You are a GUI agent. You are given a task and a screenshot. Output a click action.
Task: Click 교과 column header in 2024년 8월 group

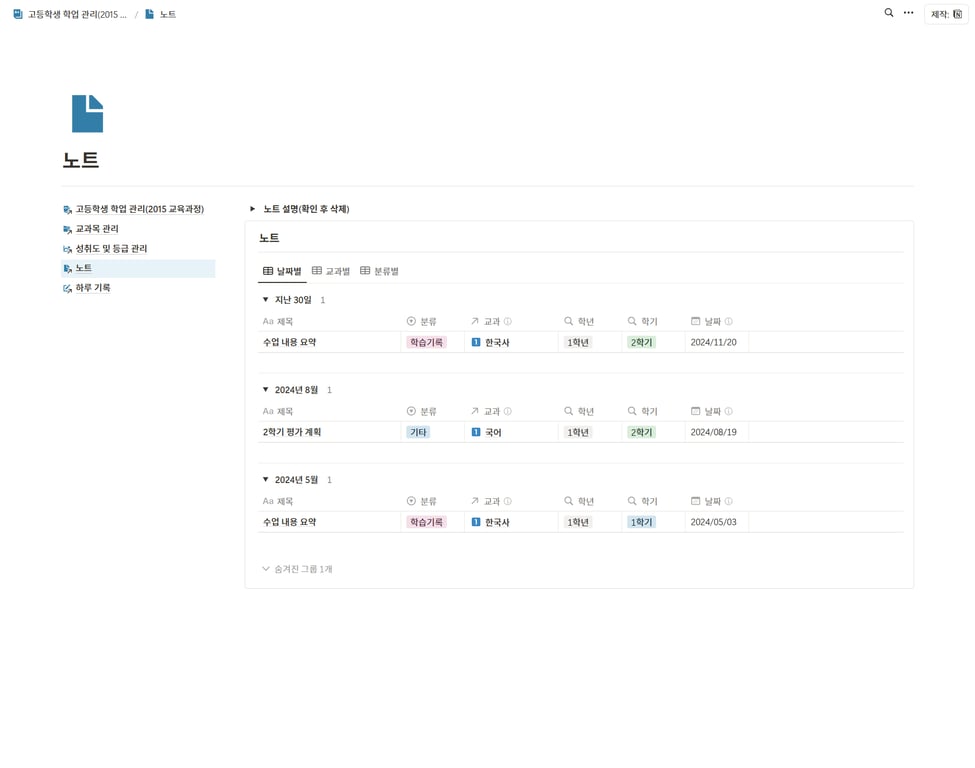coord(491,412)
